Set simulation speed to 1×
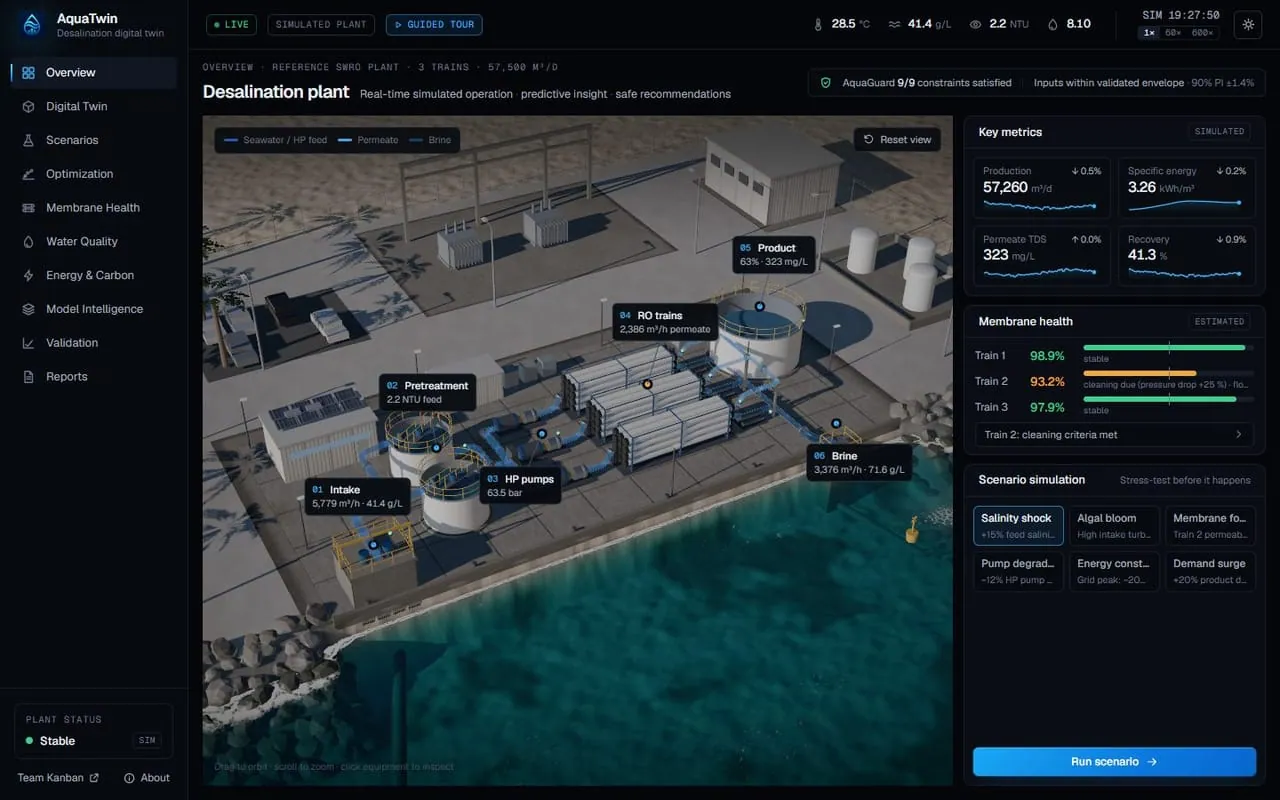This screenshot has width=1280, height=800. 1149,33
